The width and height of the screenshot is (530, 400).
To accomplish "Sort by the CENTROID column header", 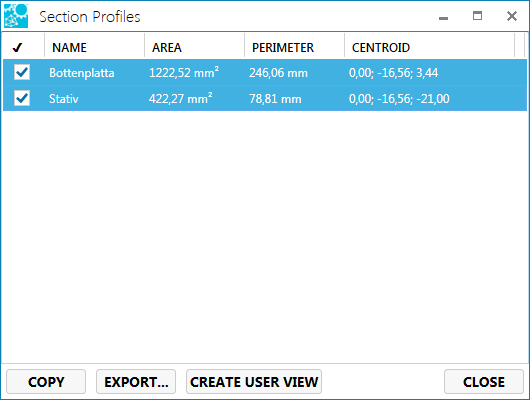I will pyautogui.click(x=381, y=47).
